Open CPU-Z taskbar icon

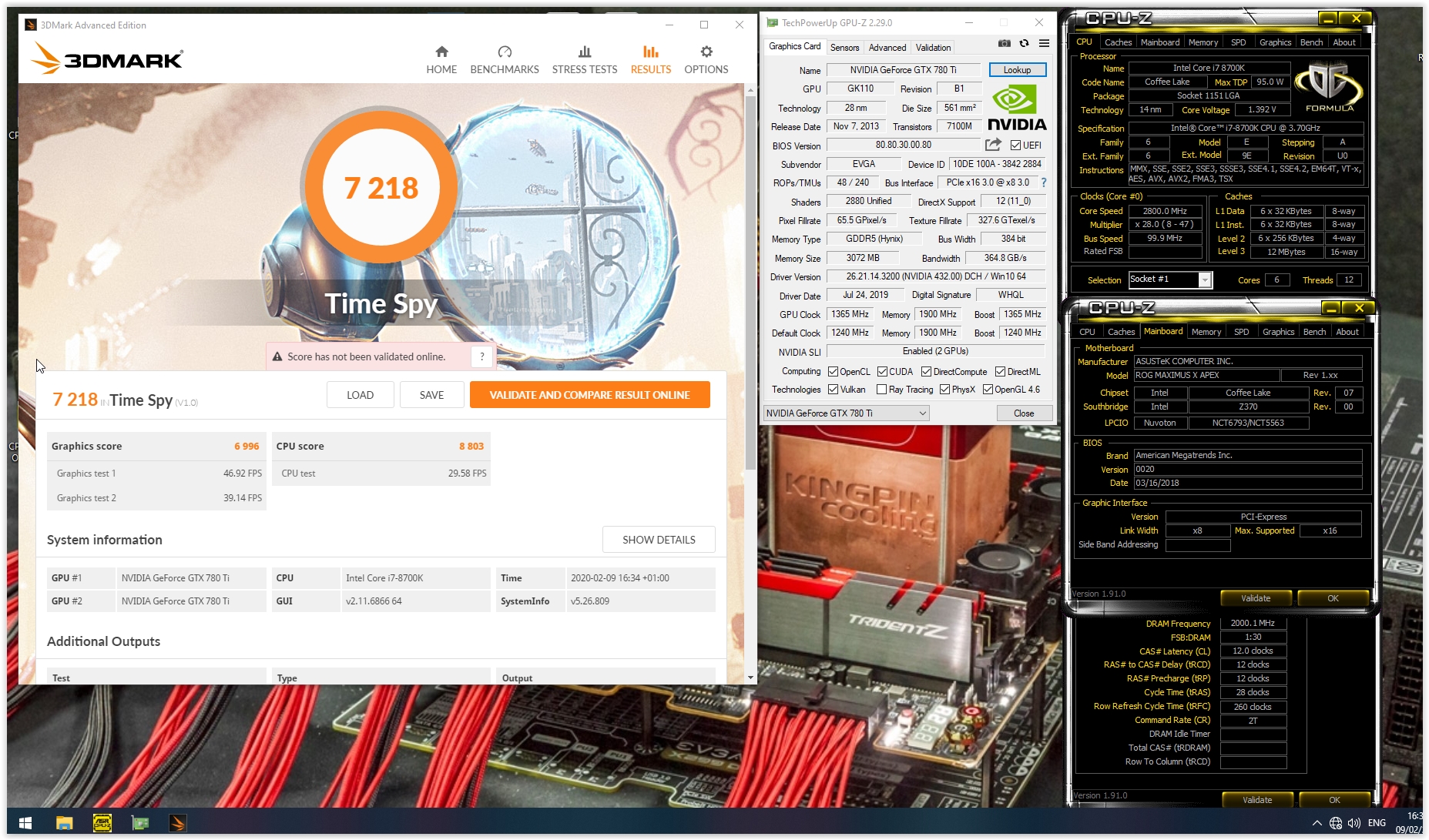[102, 823]
